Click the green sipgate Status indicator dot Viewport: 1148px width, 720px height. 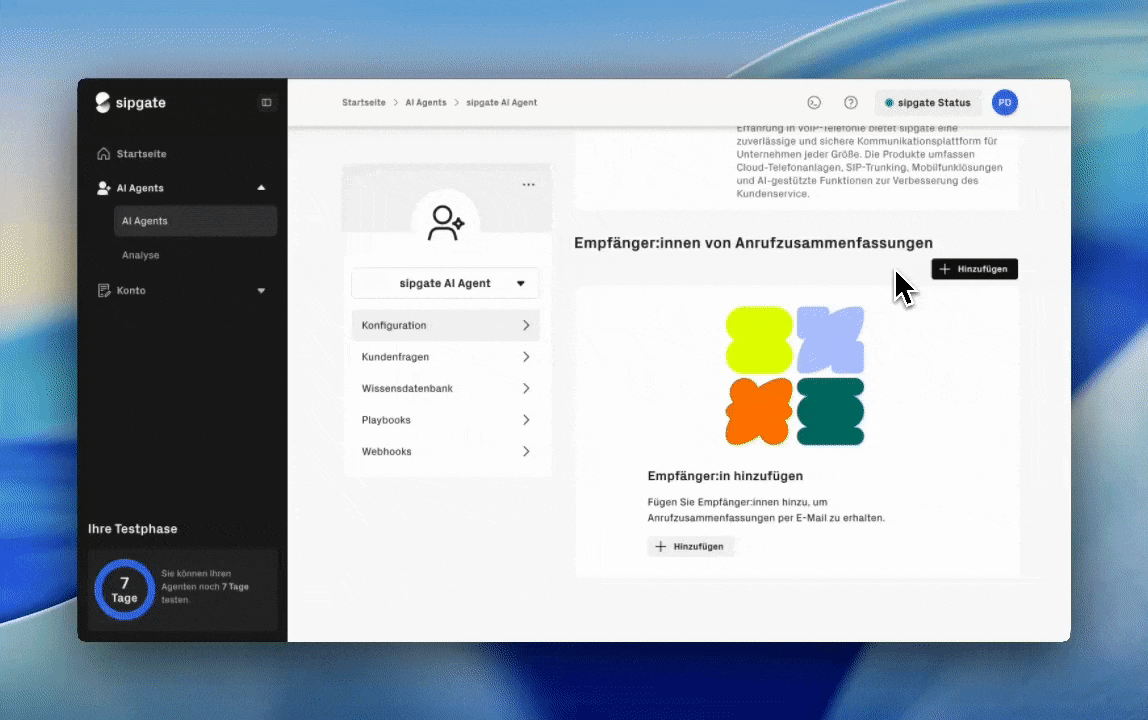point(889,103)
